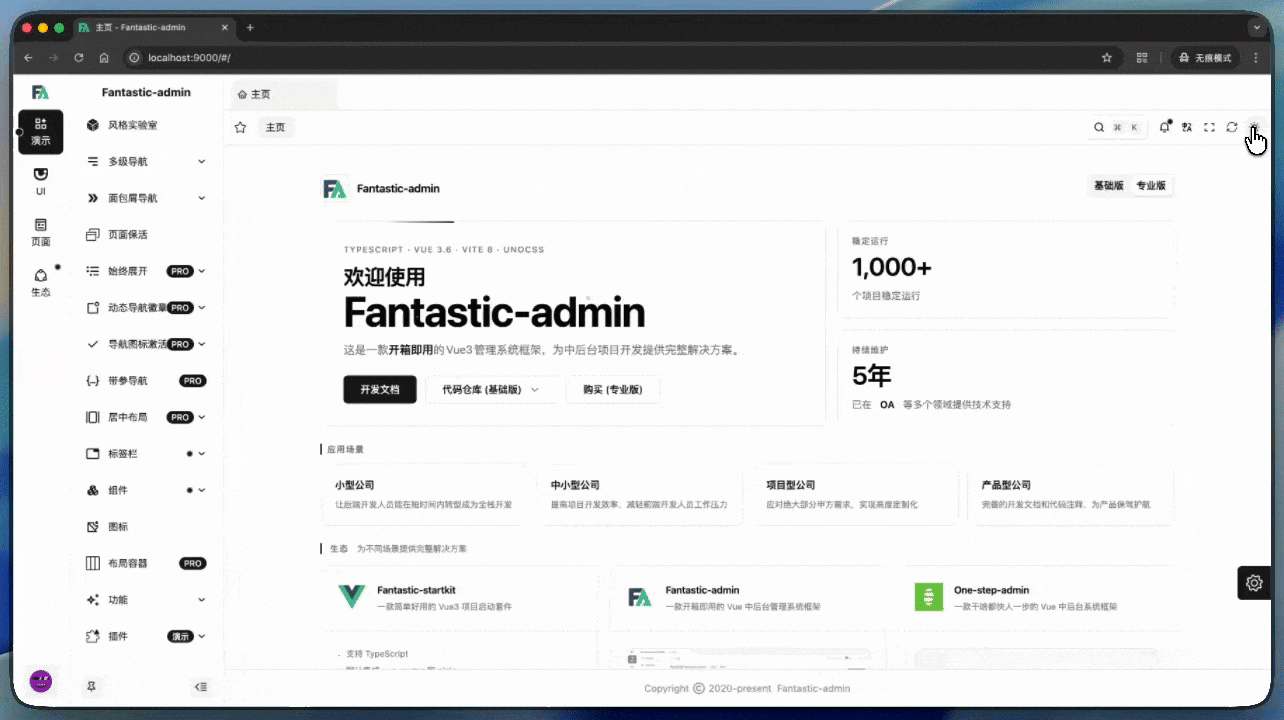Toggle the sidebar pin icon
The height and width of the screenshot is (720, 1284).
[x=92, y=687]
